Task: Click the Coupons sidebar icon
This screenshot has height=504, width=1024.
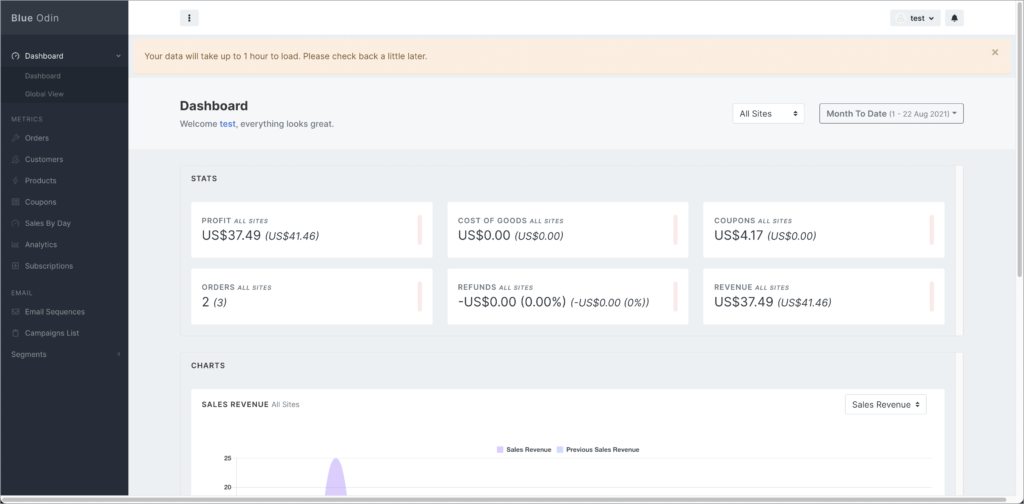Action: pos(16,202)
